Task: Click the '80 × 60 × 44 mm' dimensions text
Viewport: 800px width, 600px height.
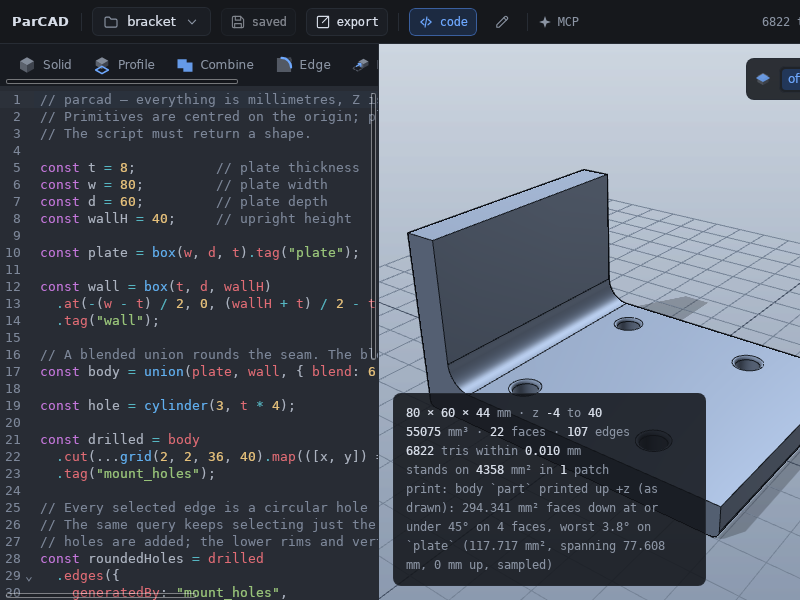Action: pos(458,413)
